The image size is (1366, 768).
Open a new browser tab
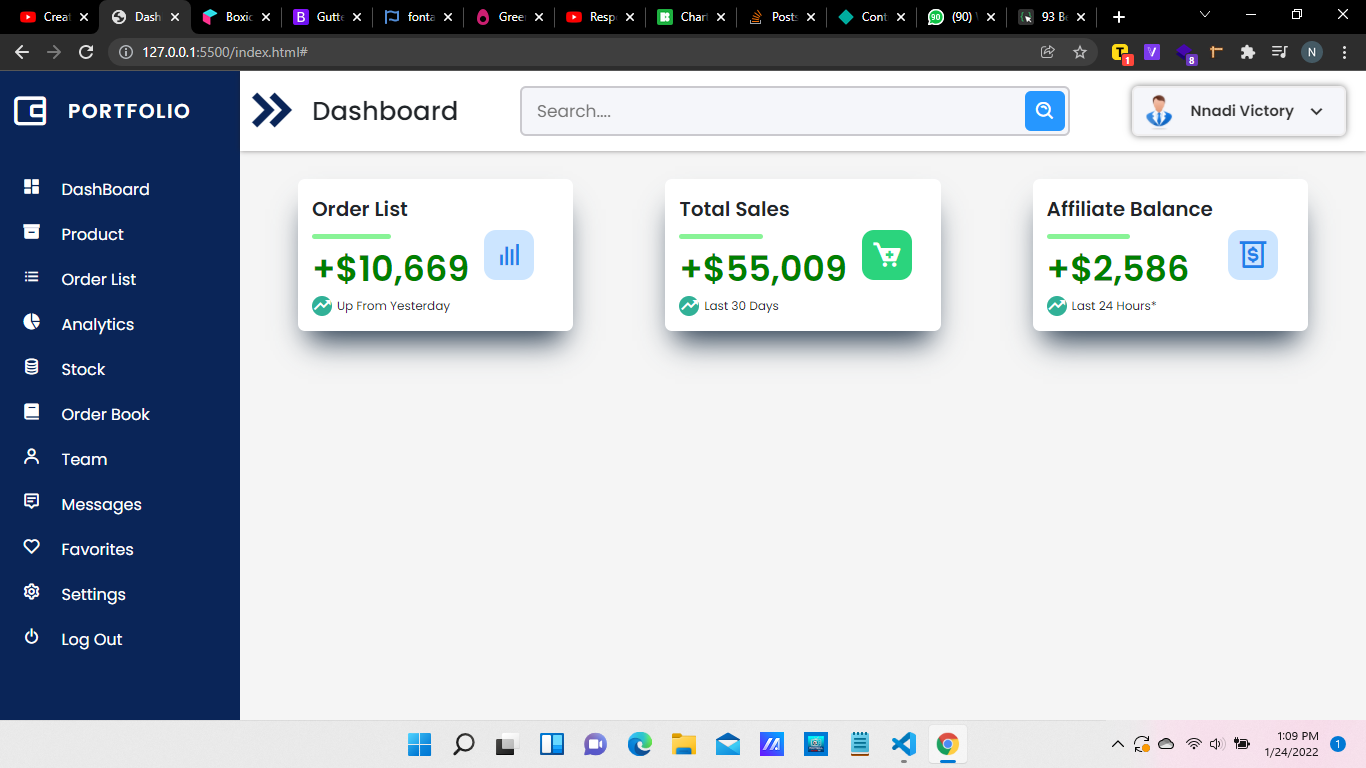1119,17
